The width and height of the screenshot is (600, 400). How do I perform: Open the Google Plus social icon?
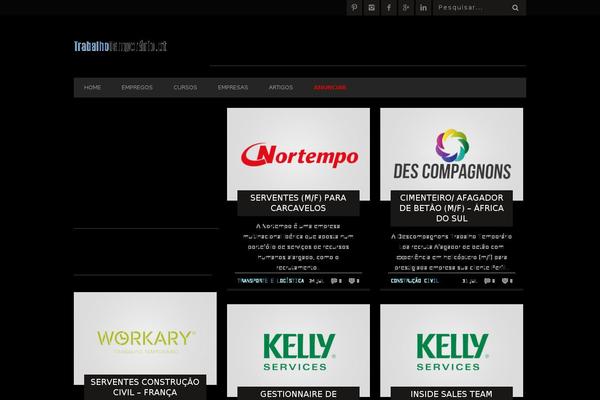point(406,8)
